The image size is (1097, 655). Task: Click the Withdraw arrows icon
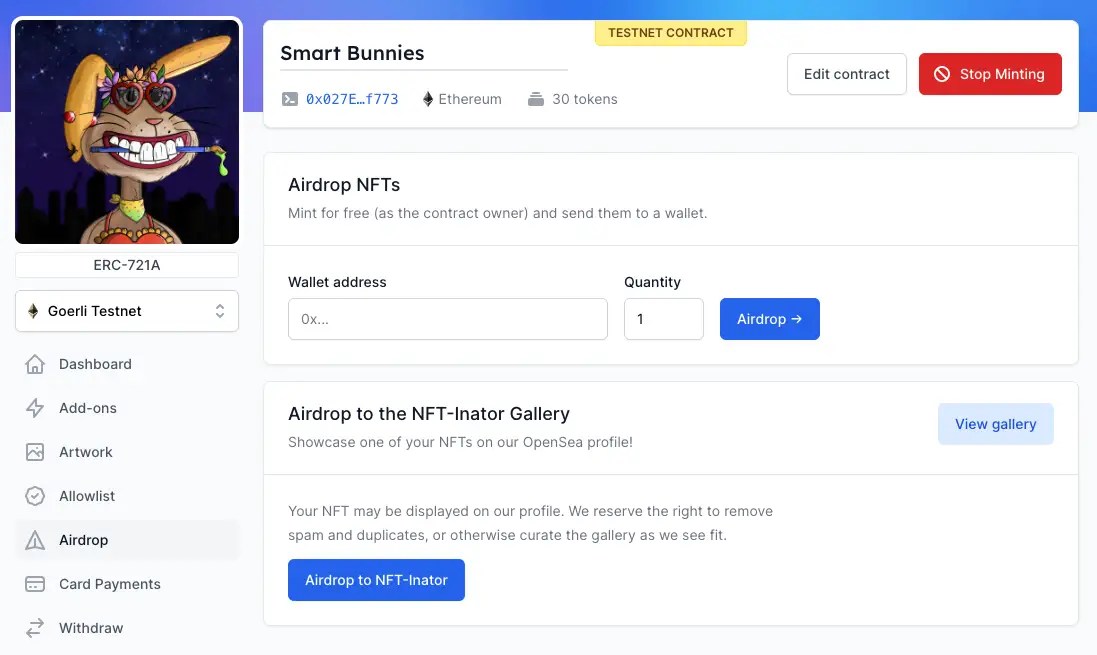(36, 628)
